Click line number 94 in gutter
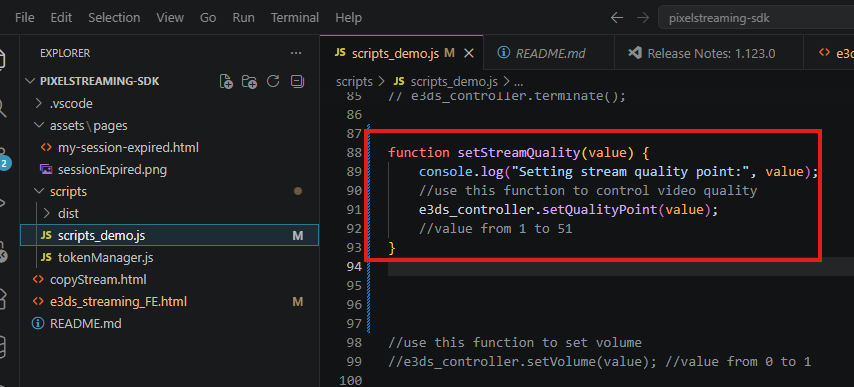 [354, 267]
